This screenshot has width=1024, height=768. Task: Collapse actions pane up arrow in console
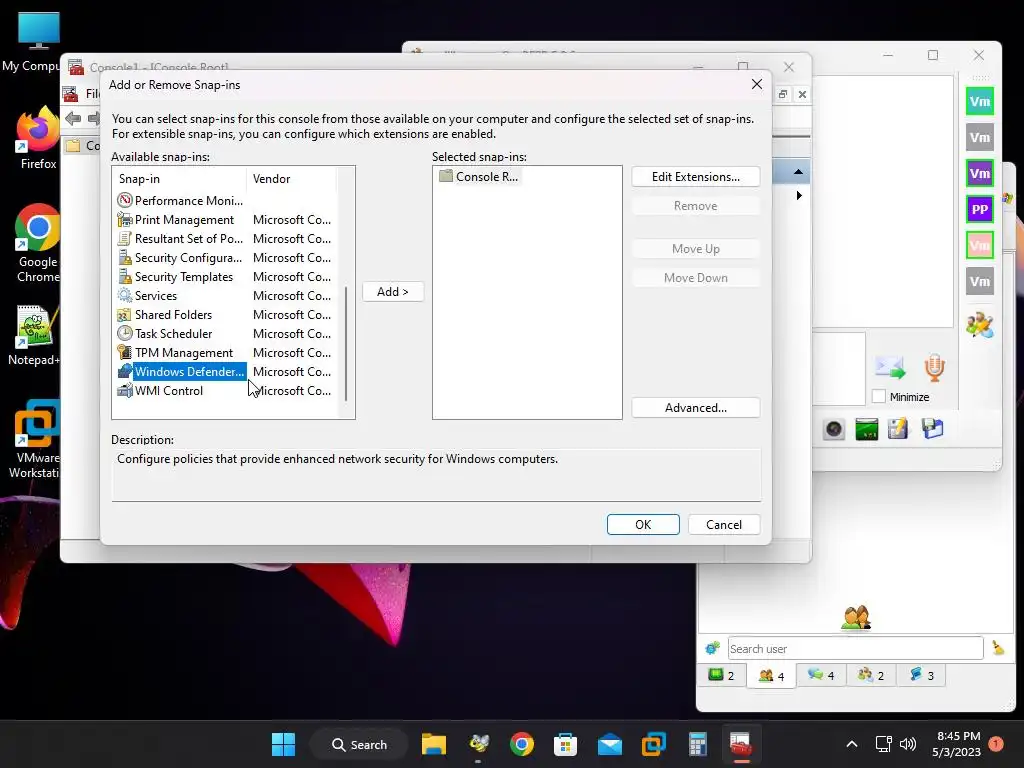click(798, 172)
